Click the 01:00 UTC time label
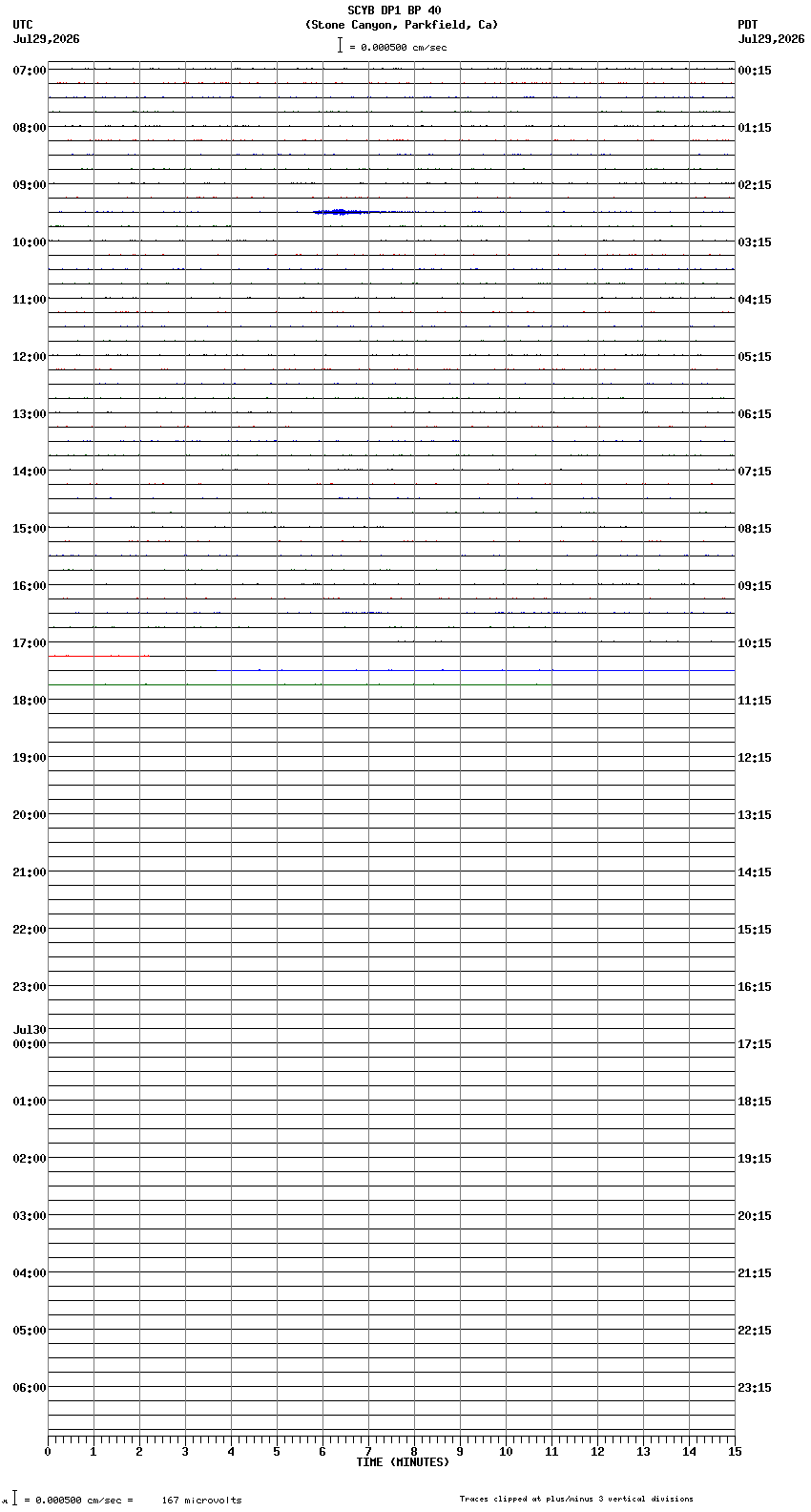 pyautogui.click(x=30, y=1102)
